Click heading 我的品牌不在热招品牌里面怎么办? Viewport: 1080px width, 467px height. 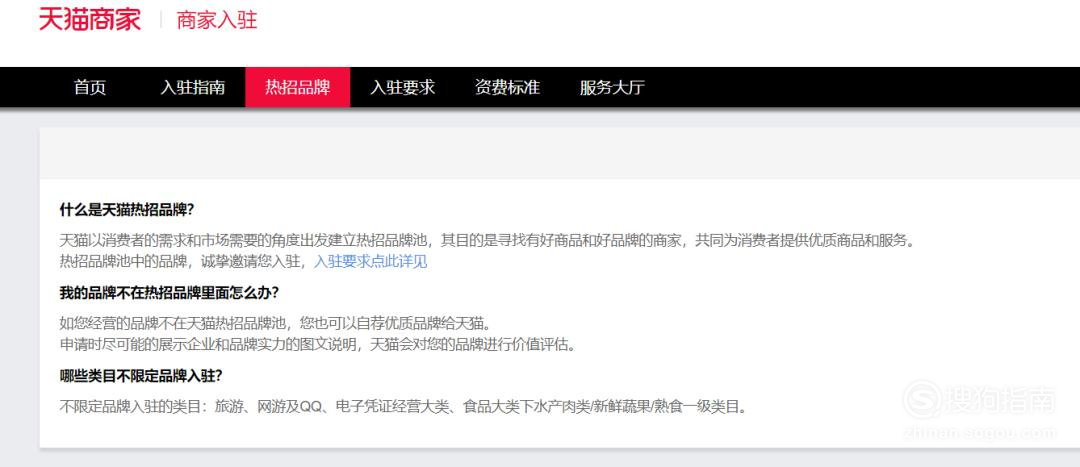pyautogui.click(x=169, y=293)
